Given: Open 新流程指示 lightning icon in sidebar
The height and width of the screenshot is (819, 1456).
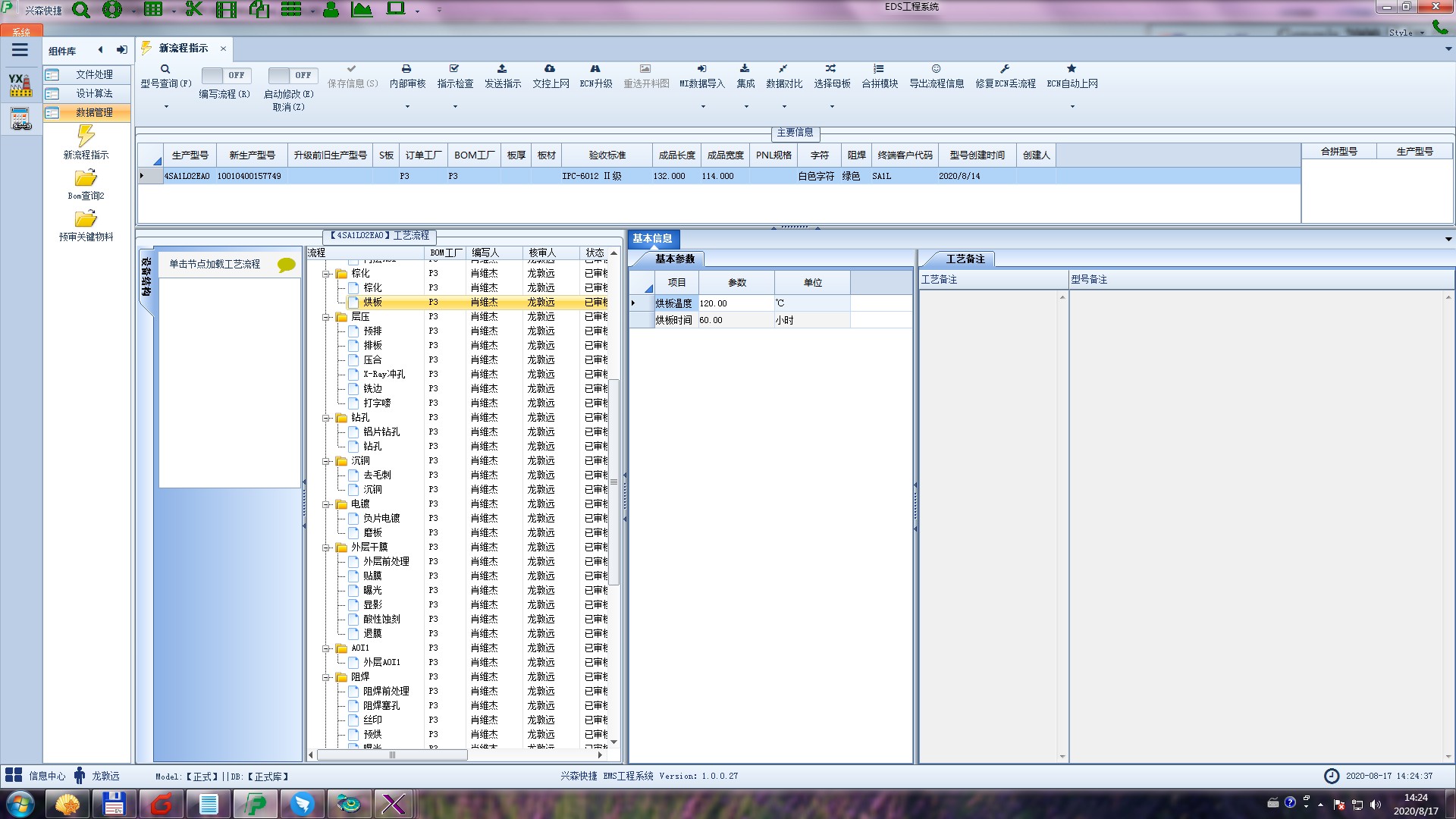Looking at the screenshot, I should pos(86,136).
